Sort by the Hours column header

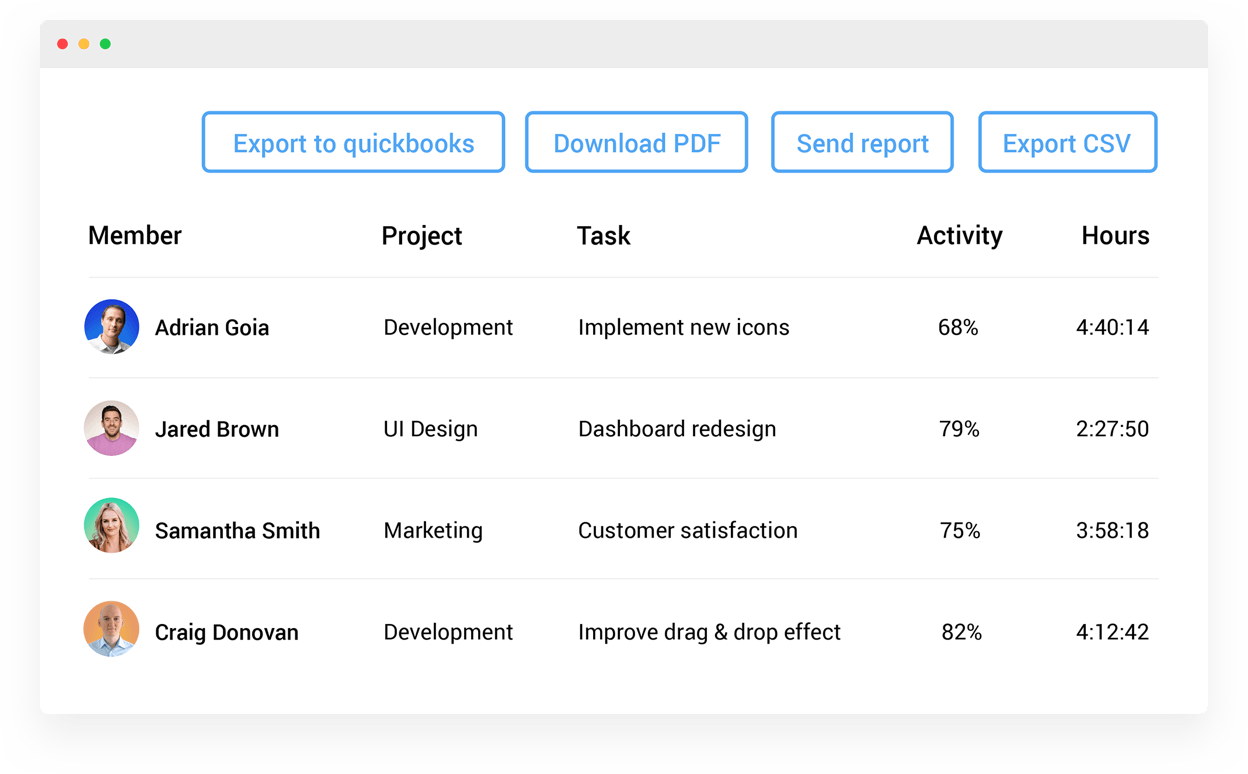coord(1115,236)
